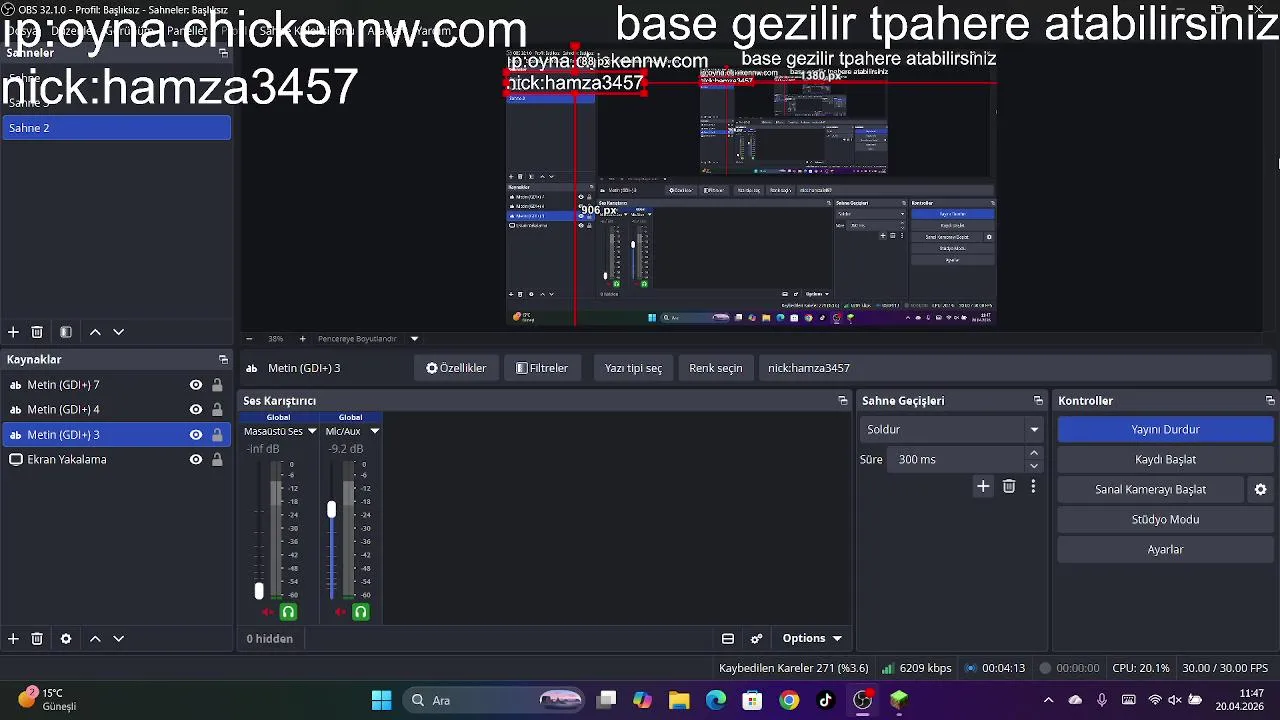The height and width of the screenshot is (720, 1280).
Task: Click Yazı tipi seç button
Action: 633,368
